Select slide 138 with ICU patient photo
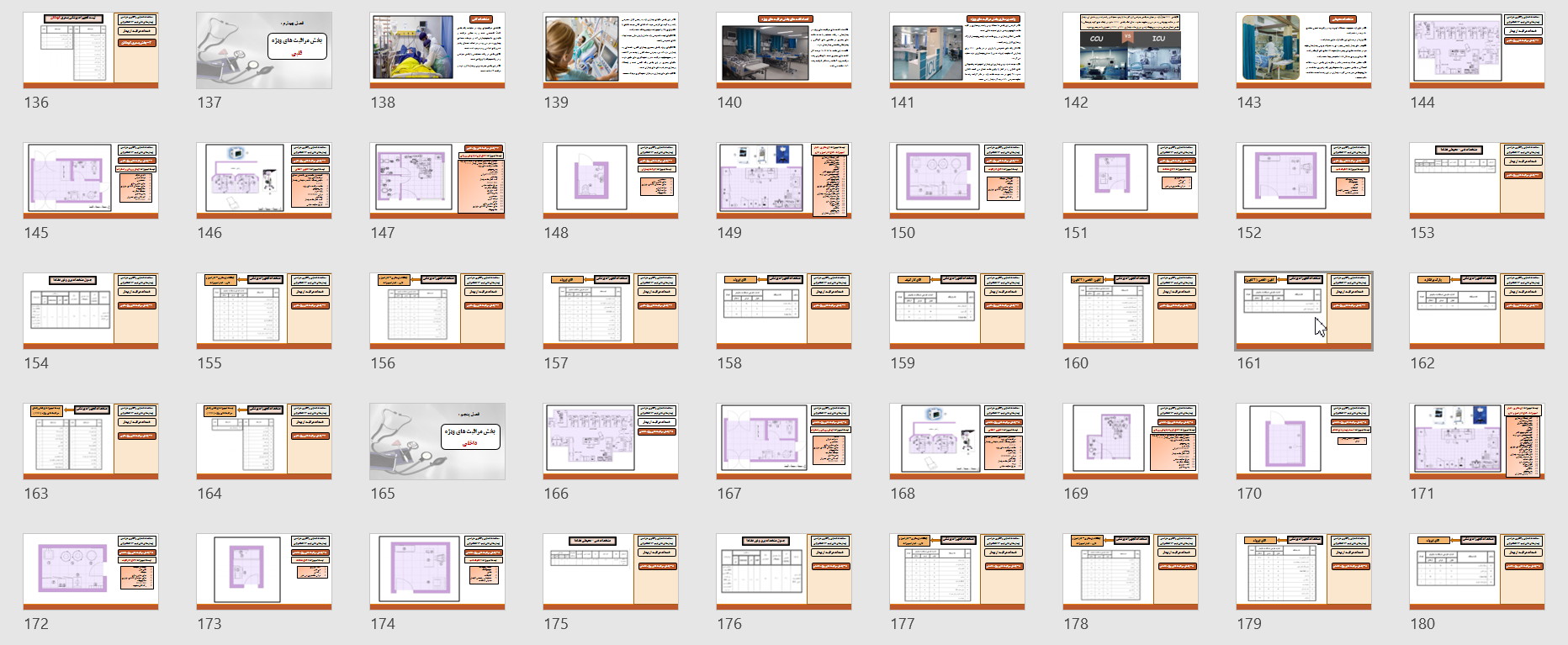 [x=437, y=50]
